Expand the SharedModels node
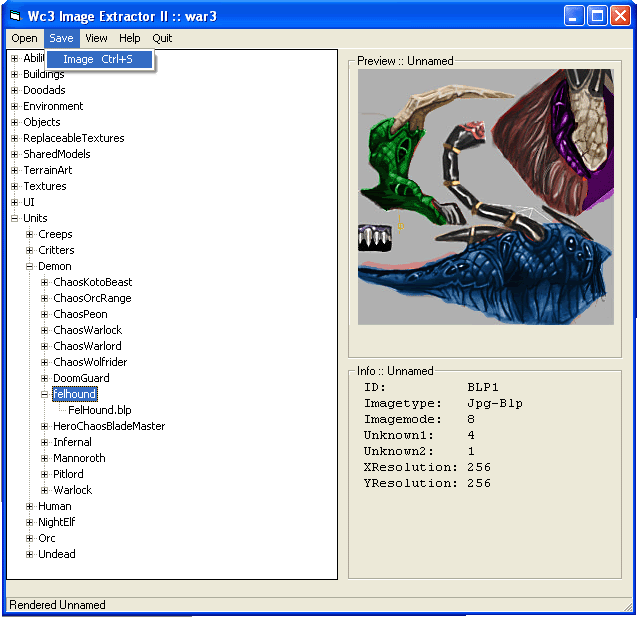The width and height of the screenshot is (638, 618). (15, 155)
